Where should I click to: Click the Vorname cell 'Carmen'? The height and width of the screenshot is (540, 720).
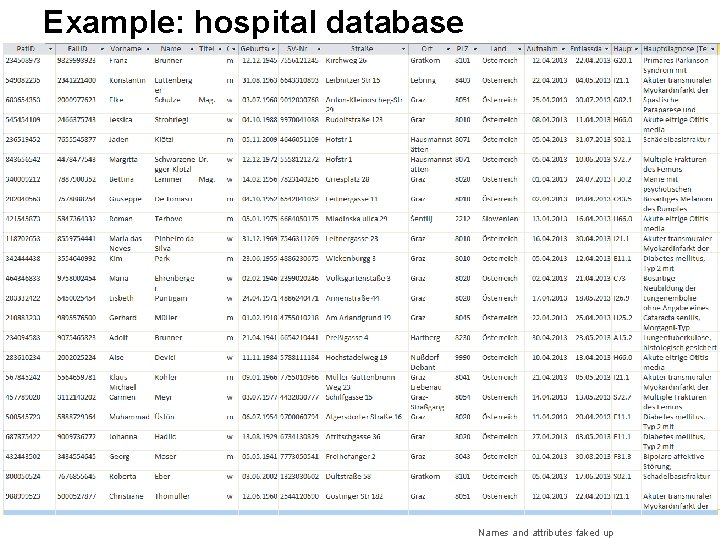pos(122,397)
